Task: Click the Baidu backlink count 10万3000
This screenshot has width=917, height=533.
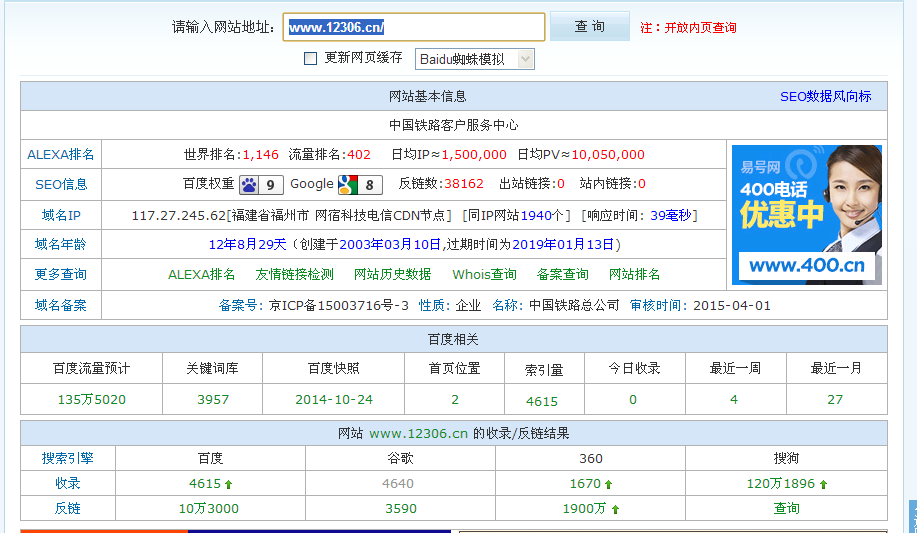Action: pos(209,509)
